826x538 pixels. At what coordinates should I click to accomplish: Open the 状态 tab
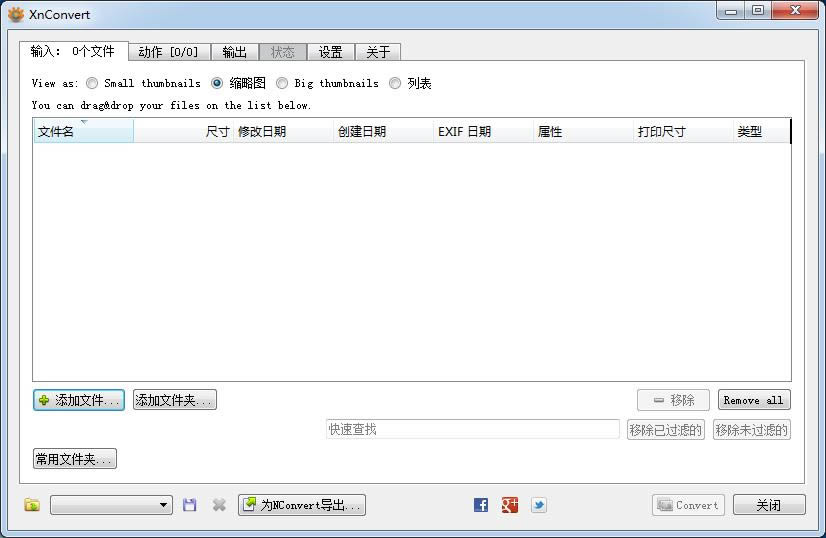(x=283, y=52)
